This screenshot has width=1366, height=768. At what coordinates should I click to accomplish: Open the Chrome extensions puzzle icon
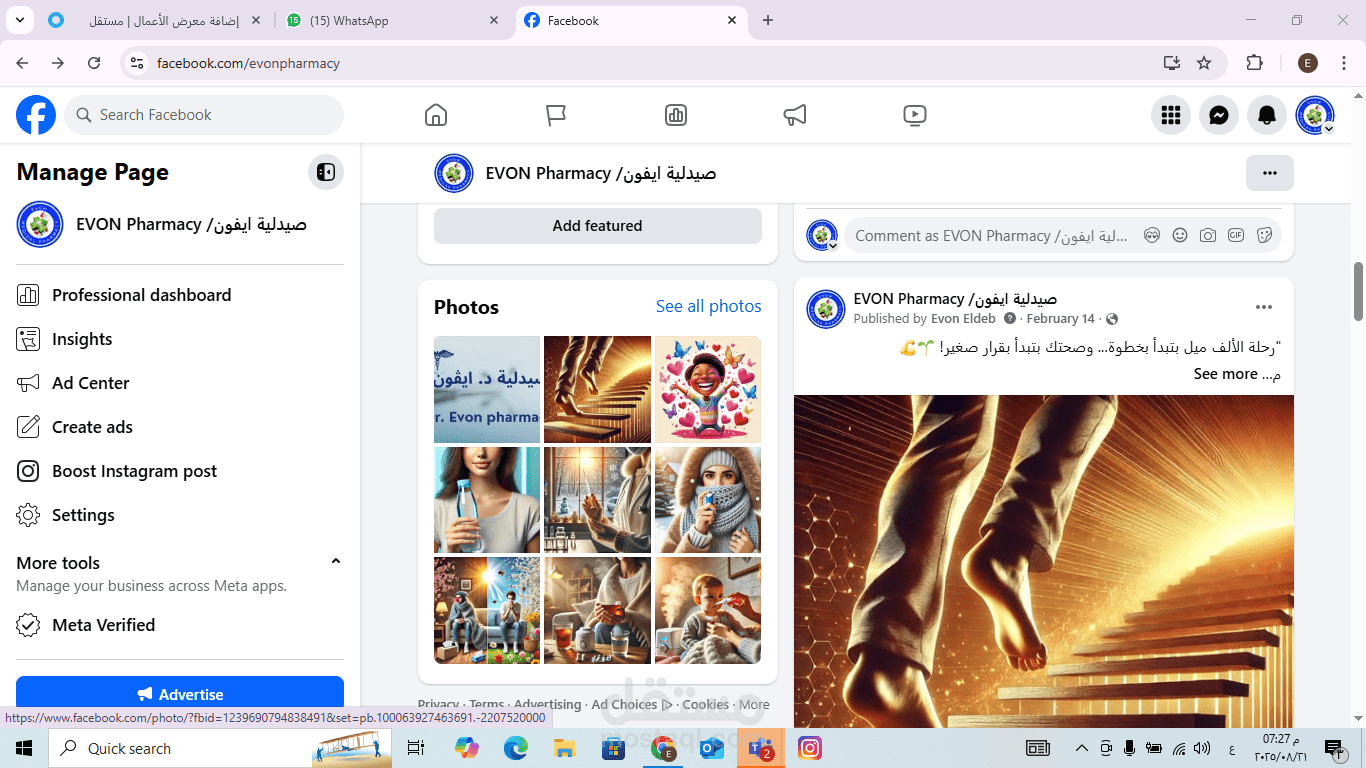[x=1255, y=63]
